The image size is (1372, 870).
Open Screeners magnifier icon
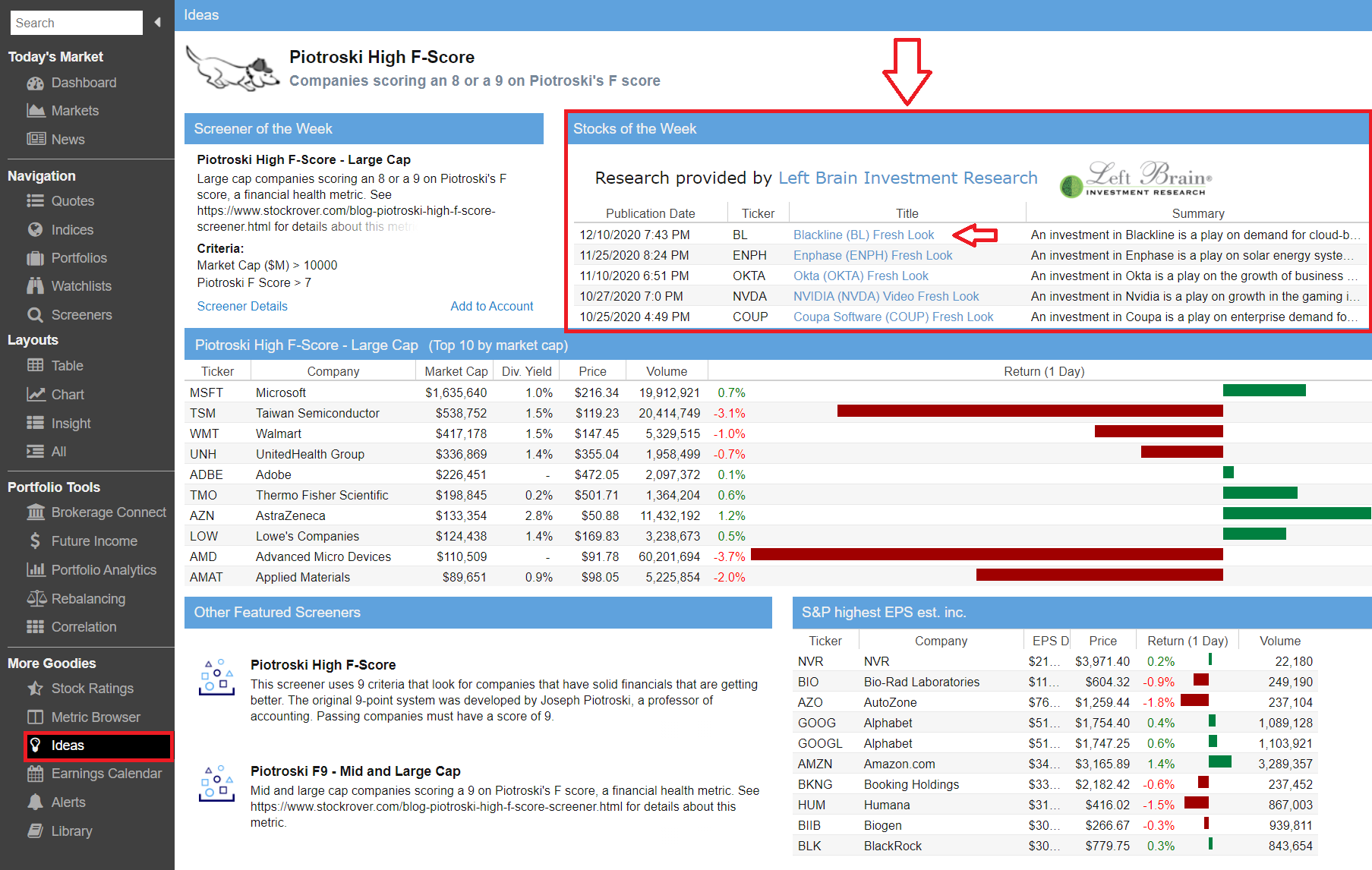coord(35,314)
